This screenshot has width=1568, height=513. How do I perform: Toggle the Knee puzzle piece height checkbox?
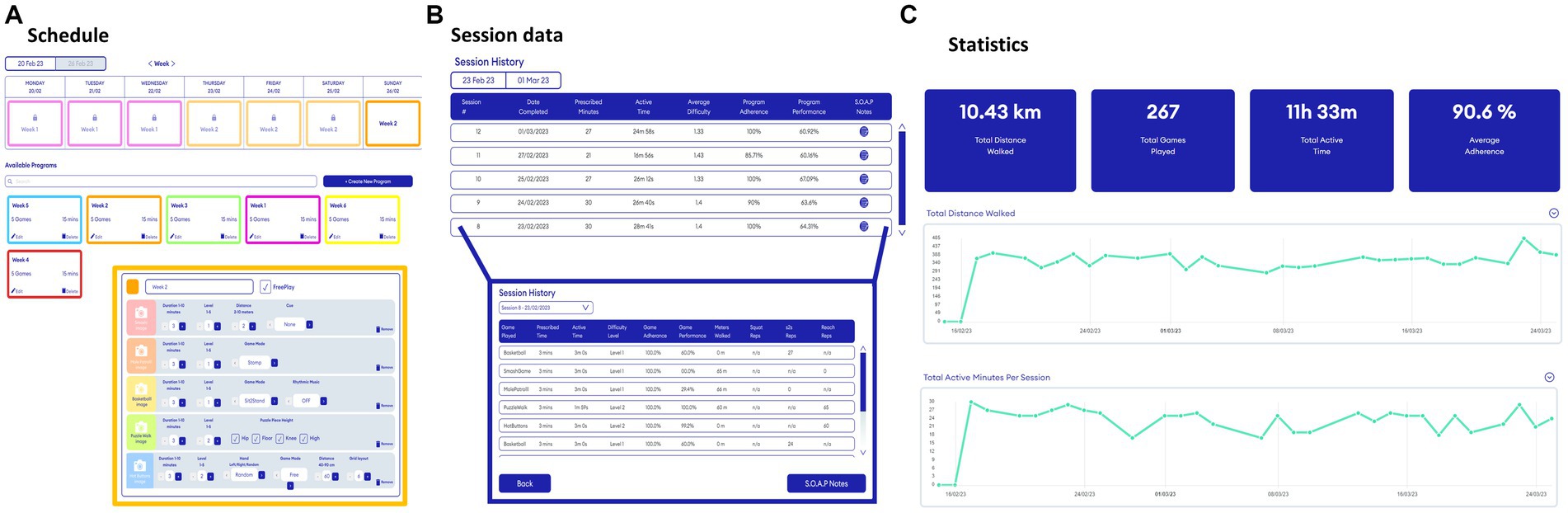click(x=279, y=439)
